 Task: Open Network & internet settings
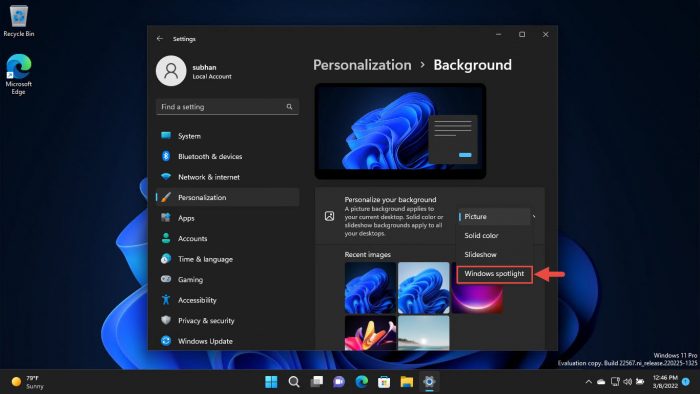[x=228, y=177]
